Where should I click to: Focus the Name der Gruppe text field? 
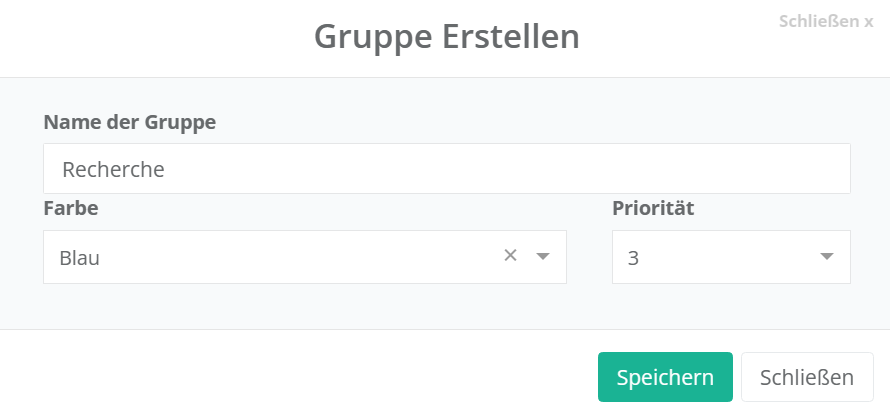tap(446, 169)
